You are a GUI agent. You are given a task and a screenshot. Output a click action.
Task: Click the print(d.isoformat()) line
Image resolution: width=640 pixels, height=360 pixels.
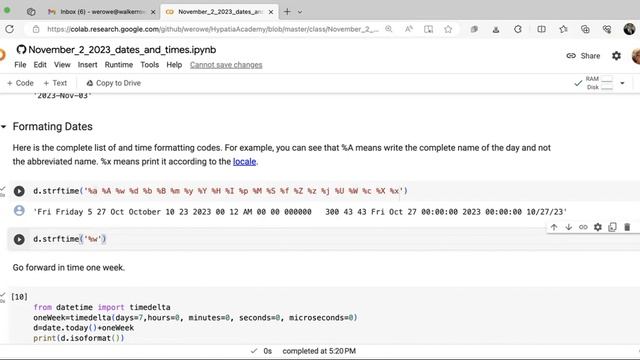[x=79, y=338]
